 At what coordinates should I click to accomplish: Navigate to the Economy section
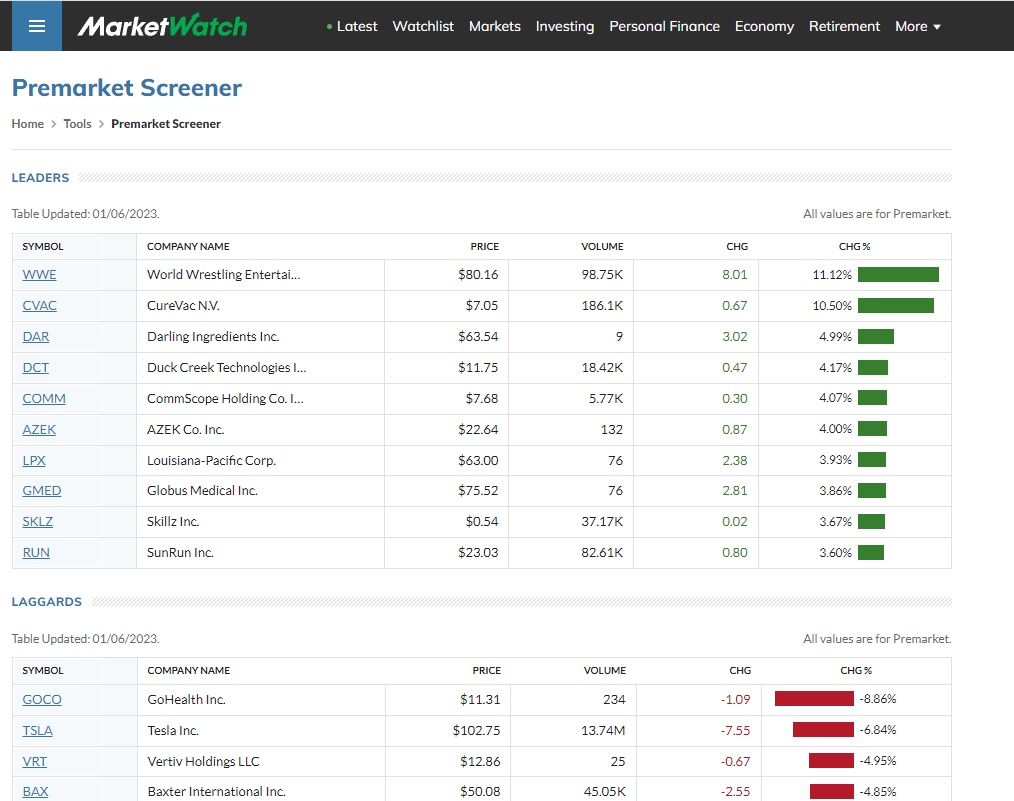(x=764, y=27)
